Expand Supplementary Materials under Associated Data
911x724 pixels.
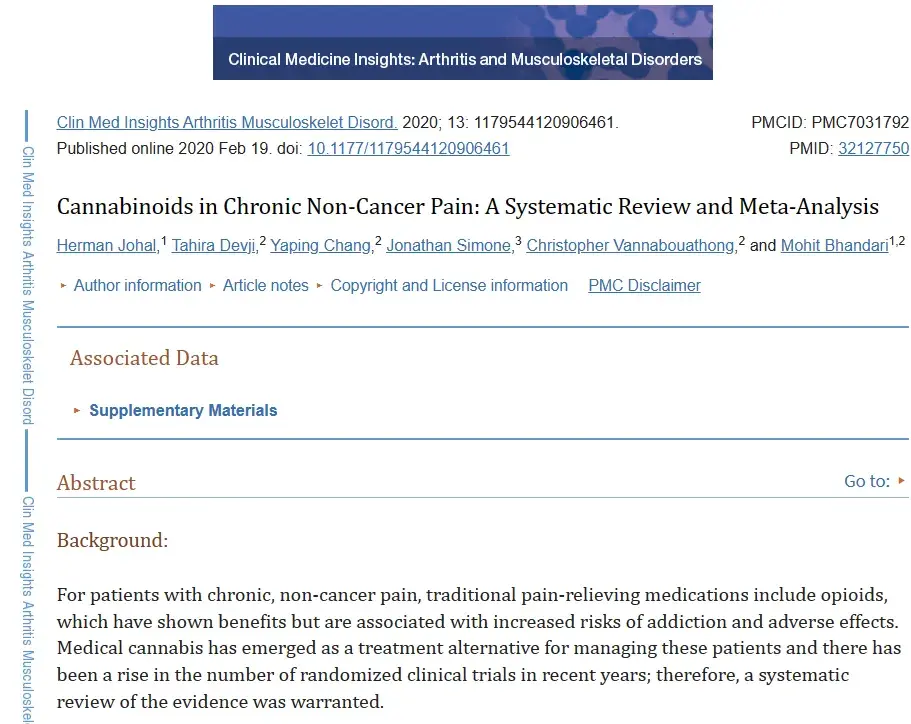(x=183, y=410)
